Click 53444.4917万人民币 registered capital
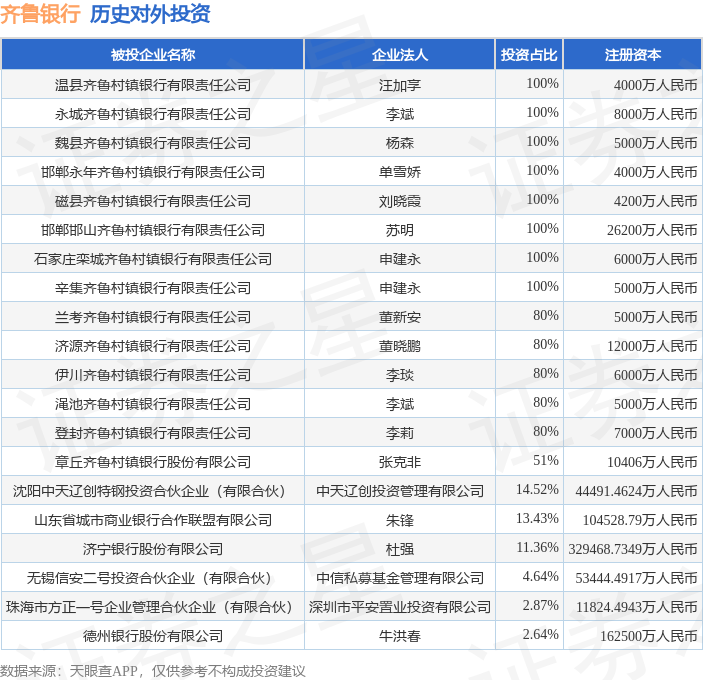The image size is (703, 680). 636,578
